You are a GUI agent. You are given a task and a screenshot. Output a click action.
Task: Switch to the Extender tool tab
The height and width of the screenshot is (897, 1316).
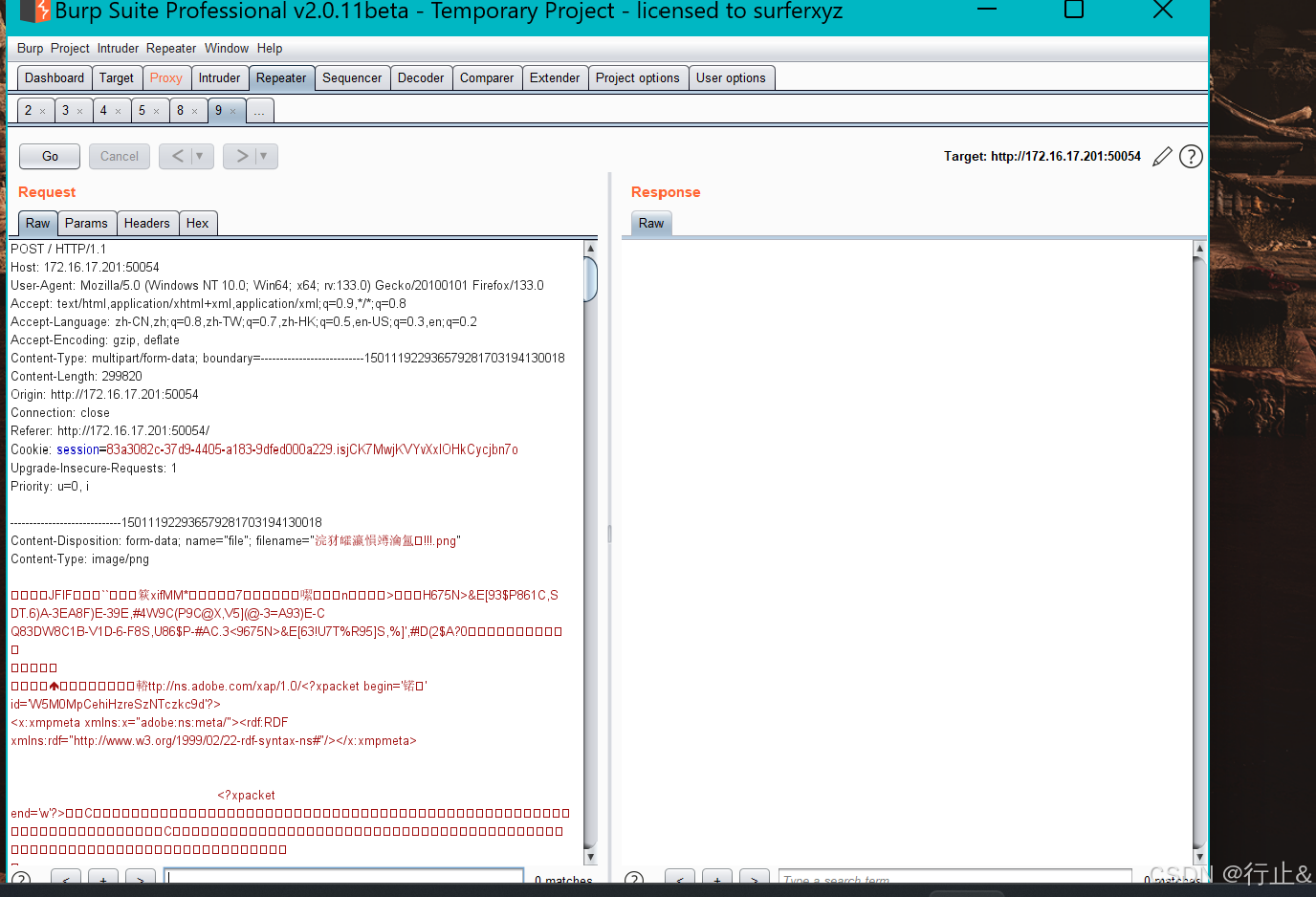[x=555, y=78]
